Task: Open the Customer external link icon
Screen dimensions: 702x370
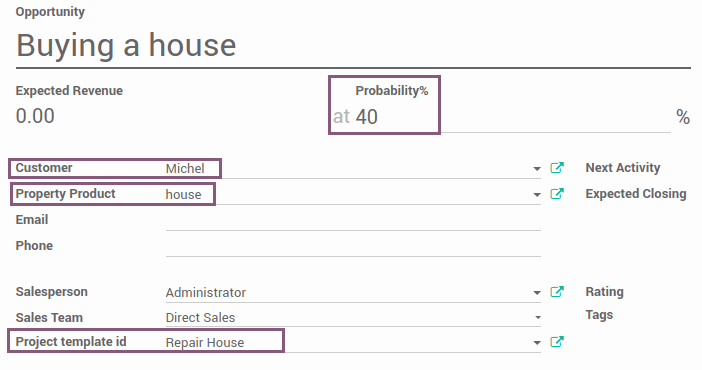Action: click(x=557, y=168)
